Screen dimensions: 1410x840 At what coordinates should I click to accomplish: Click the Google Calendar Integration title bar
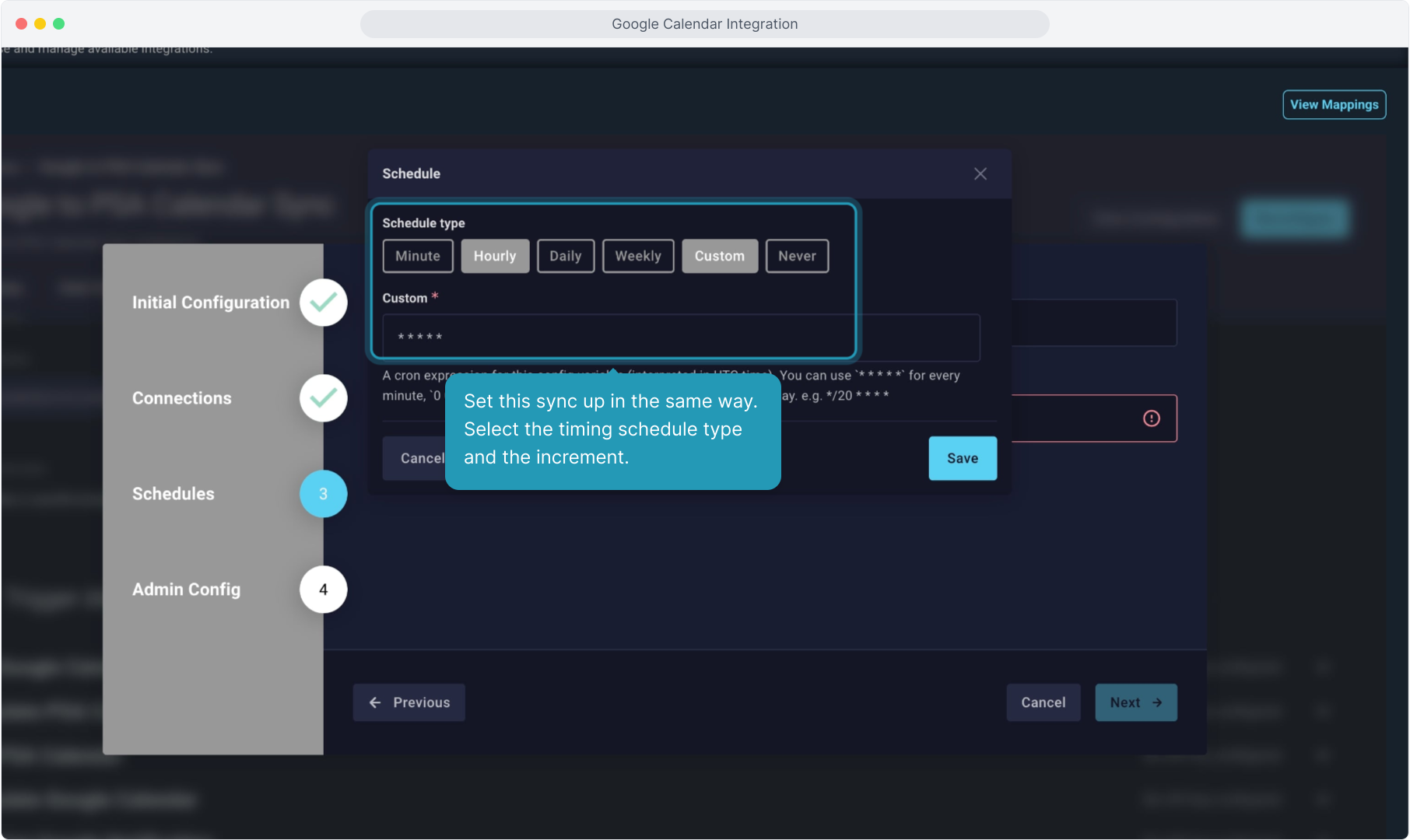click(x=704, y=24)
